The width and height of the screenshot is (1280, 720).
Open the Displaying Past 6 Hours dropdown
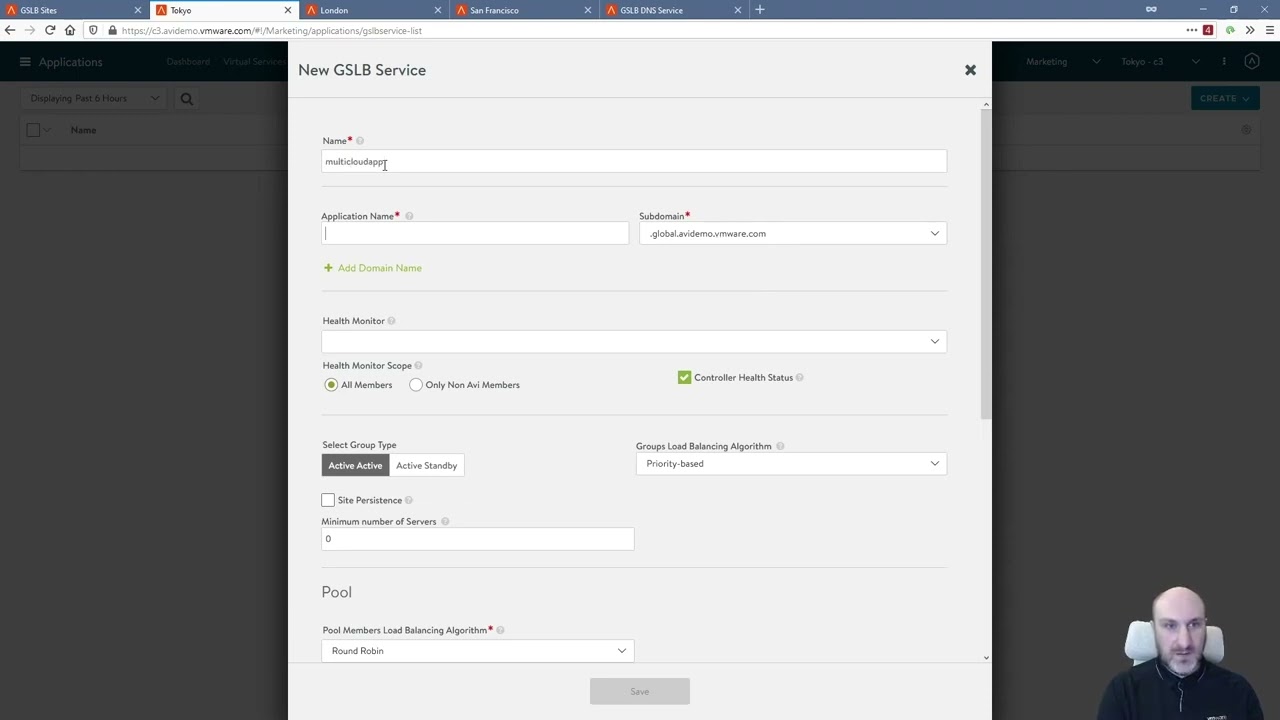[x=94, y=99]
